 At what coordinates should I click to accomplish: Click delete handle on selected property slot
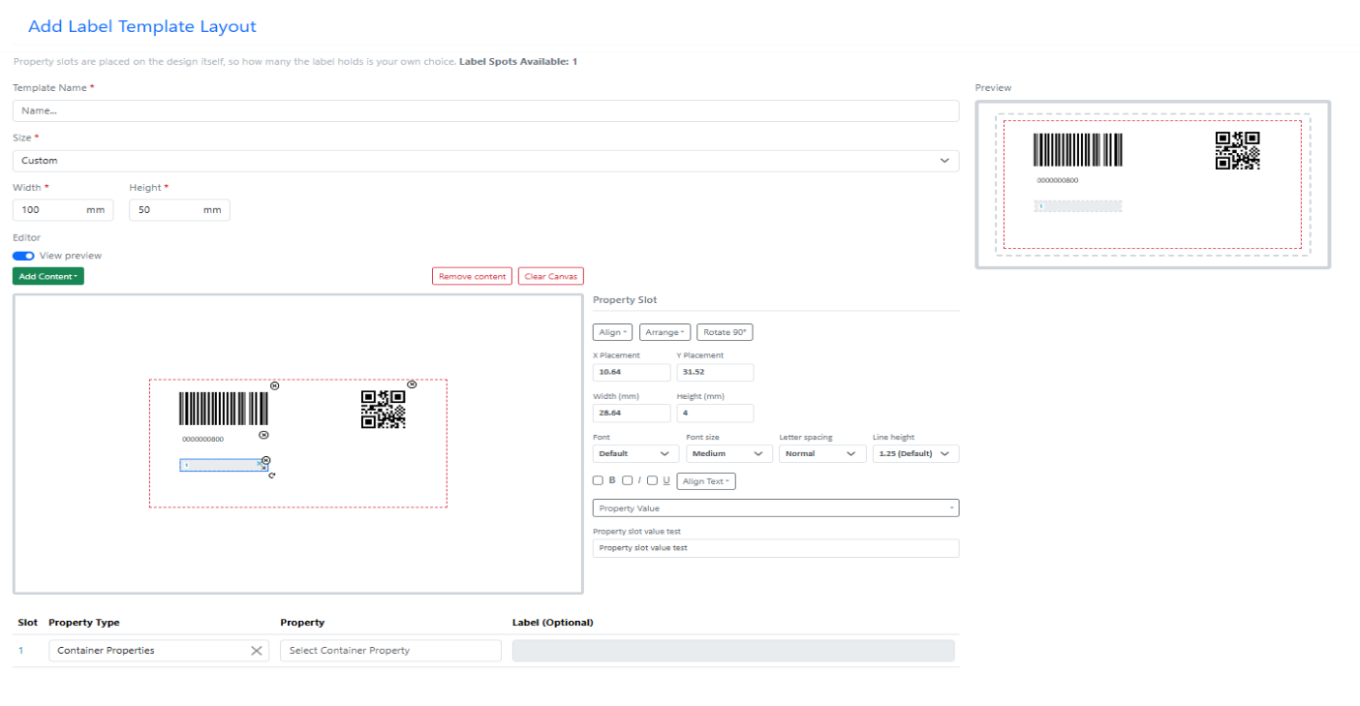[x=266, y=460]
